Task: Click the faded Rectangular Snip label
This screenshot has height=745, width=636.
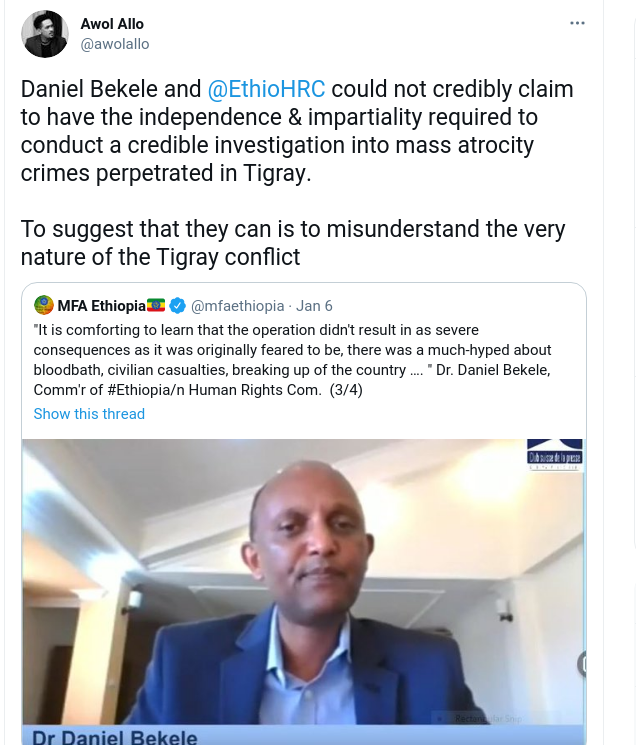Action: (x=488, y=718)
